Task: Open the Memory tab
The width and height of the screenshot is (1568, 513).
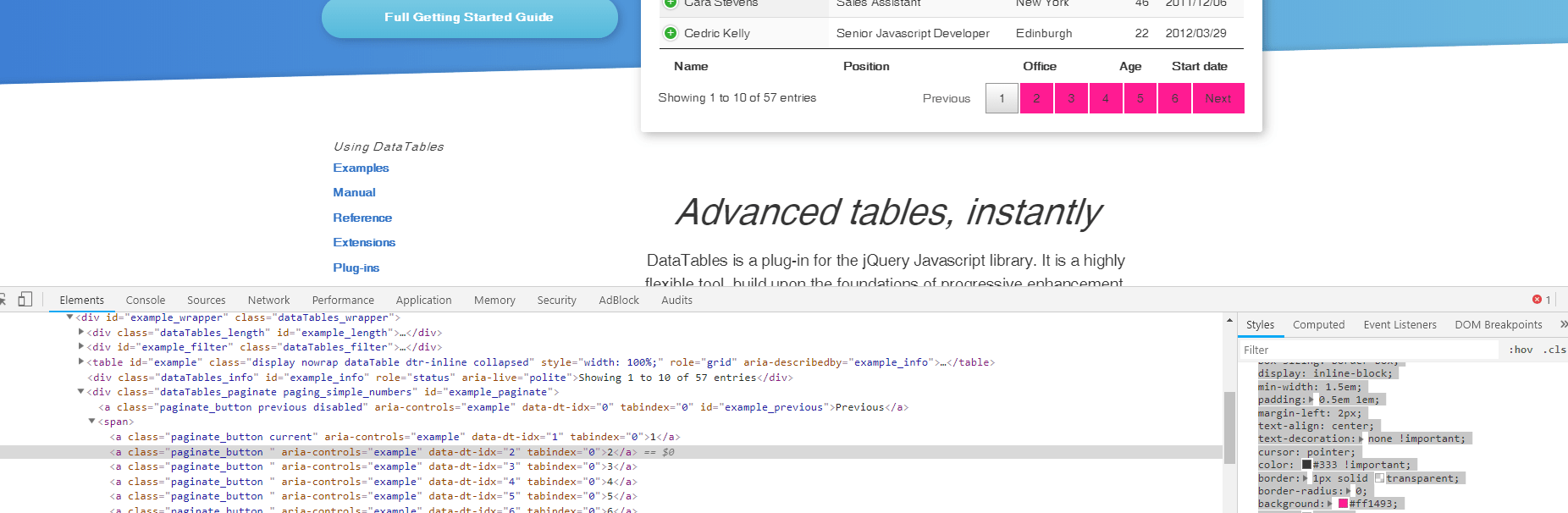Action: click(x=494, y=300)
